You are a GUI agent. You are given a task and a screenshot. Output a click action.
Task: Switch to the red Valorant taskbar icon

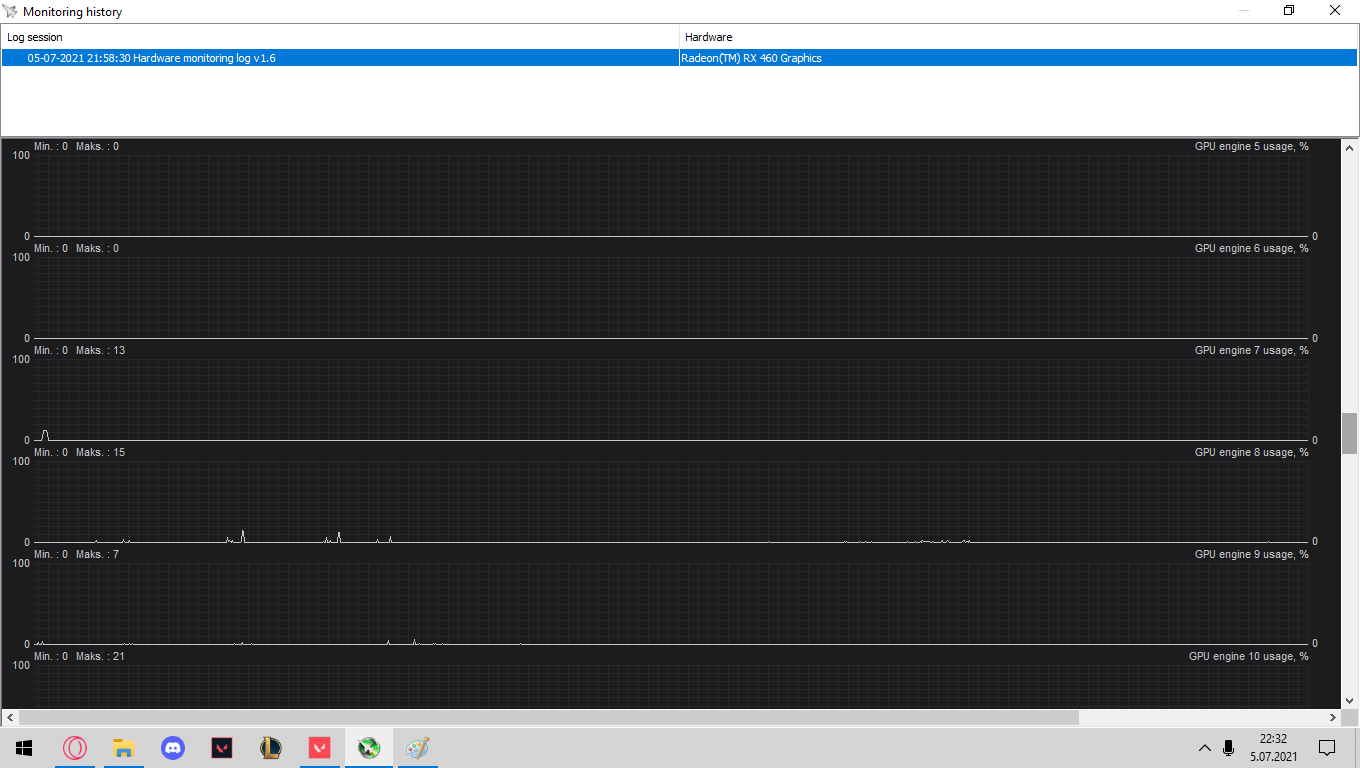pyautogui.click(x=320, y=747)
